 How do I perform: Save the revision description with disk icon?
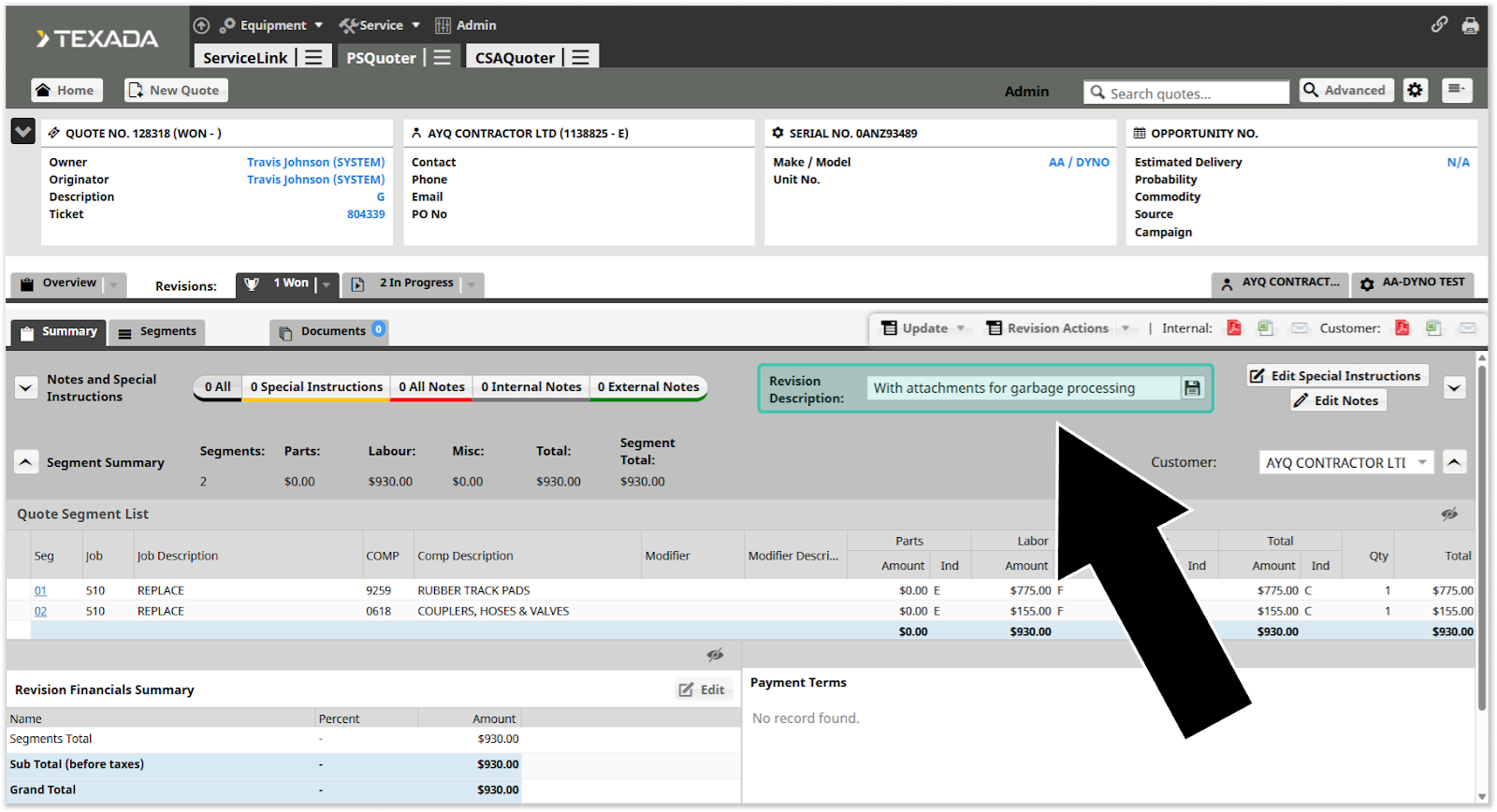[1192, 388]
